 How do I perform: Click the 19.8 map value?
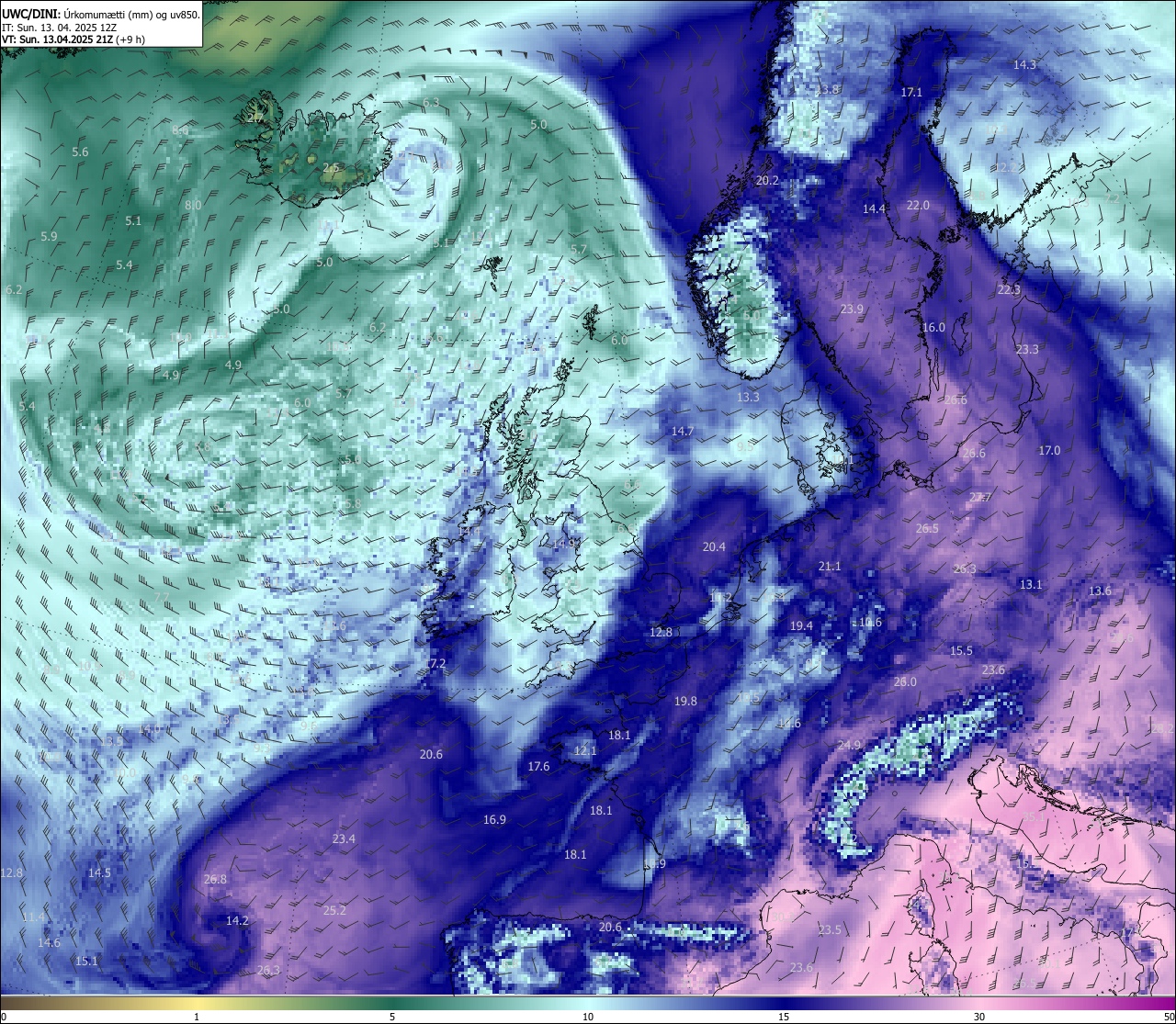pyautogui.click(x=685, y=702)
